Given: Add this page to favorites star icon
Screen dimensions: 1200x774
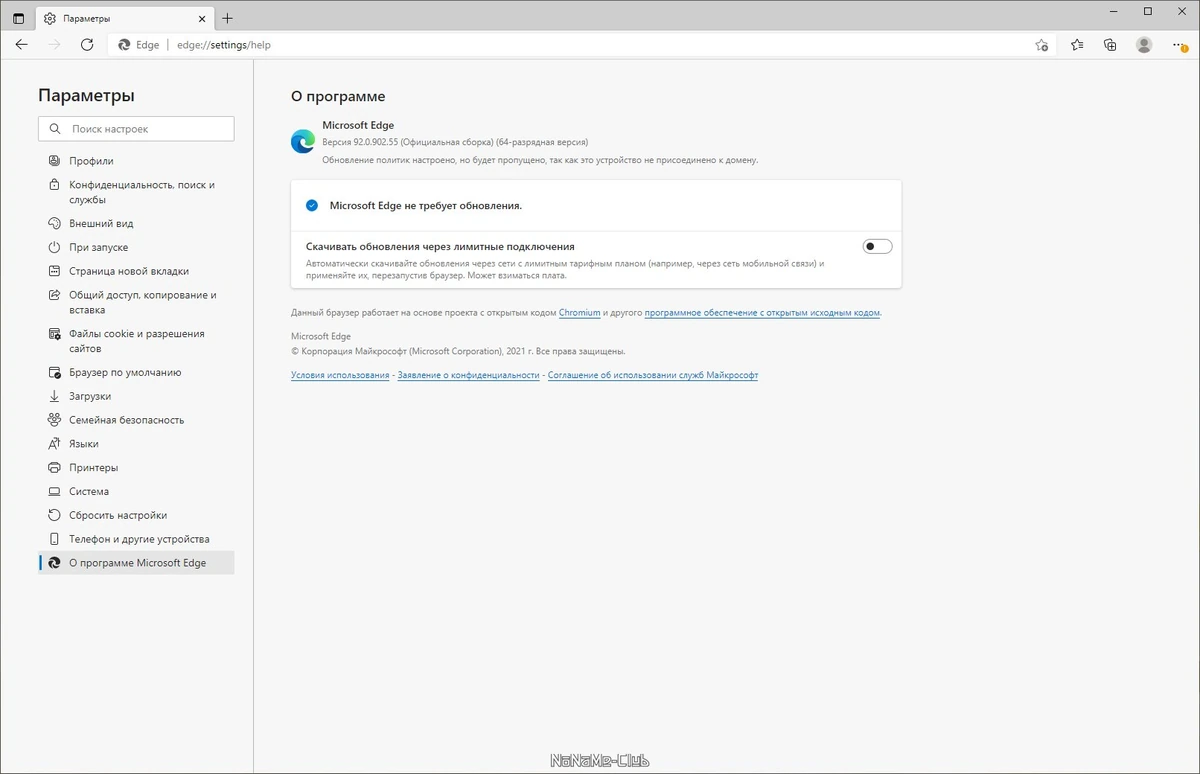Looking at the screenshot, I should point(1041,45).
